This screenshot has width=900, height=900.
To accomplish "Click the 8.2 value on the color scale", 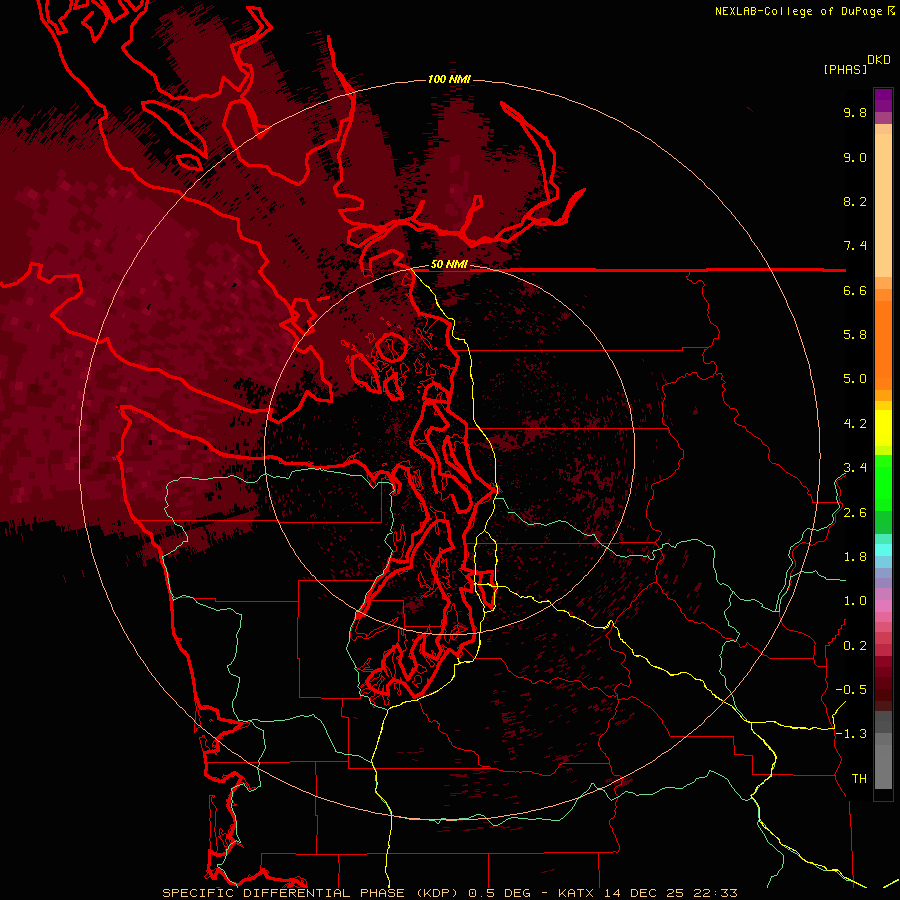I will [855, 201].
